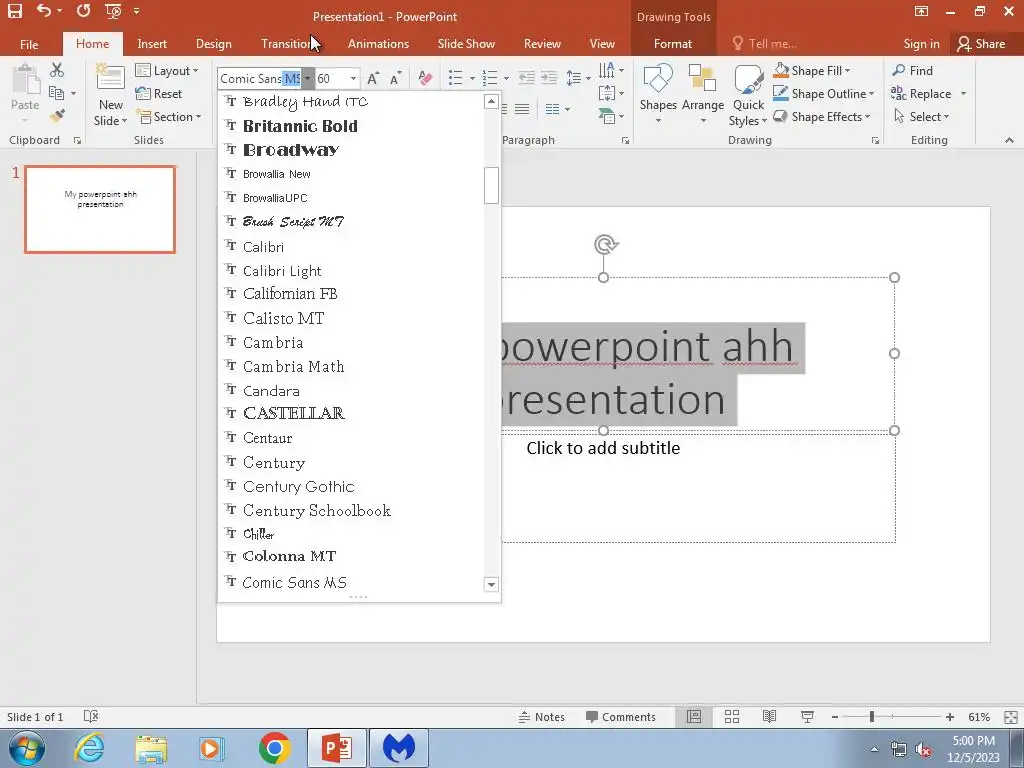Switch to Normal view in status bar
This screenshot has height=768, width=1024.
point(694,716)
